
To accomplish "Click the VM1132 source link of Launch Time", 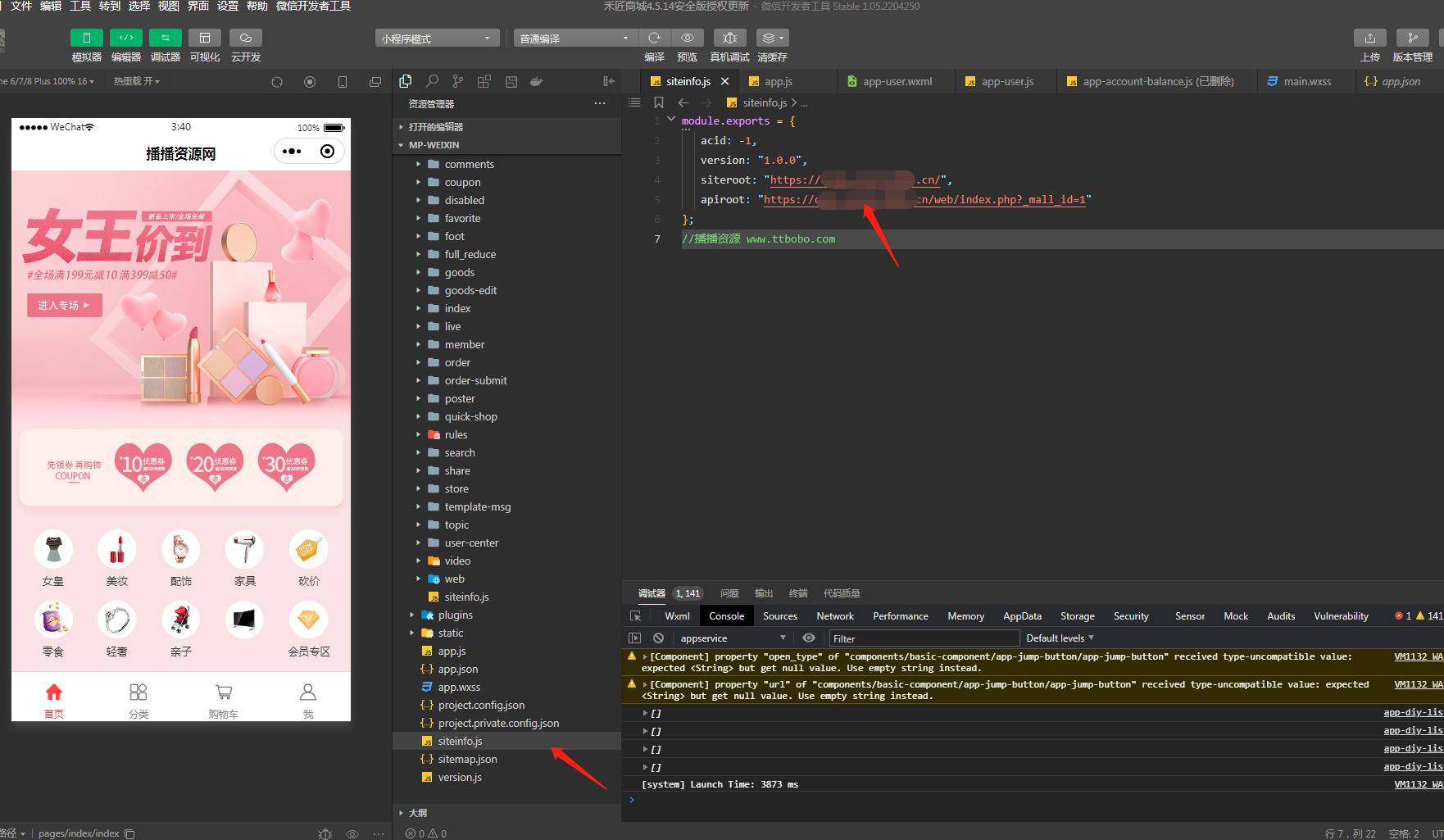I will tap(1417, 784).
